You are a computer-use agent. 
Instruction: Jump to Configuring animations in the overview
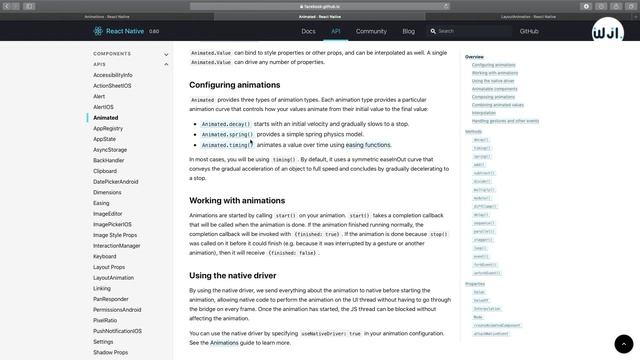coord(493,65)
